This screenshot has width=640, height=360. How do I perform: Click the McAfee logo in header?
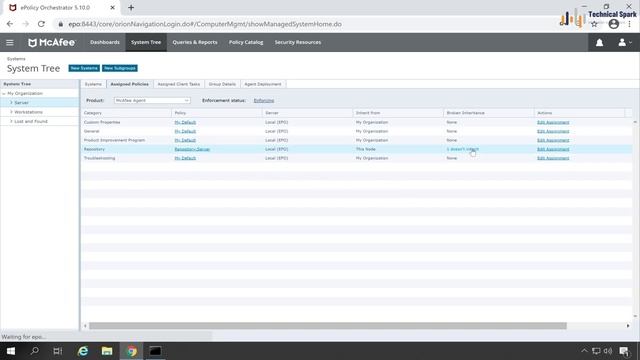point(51,42)
